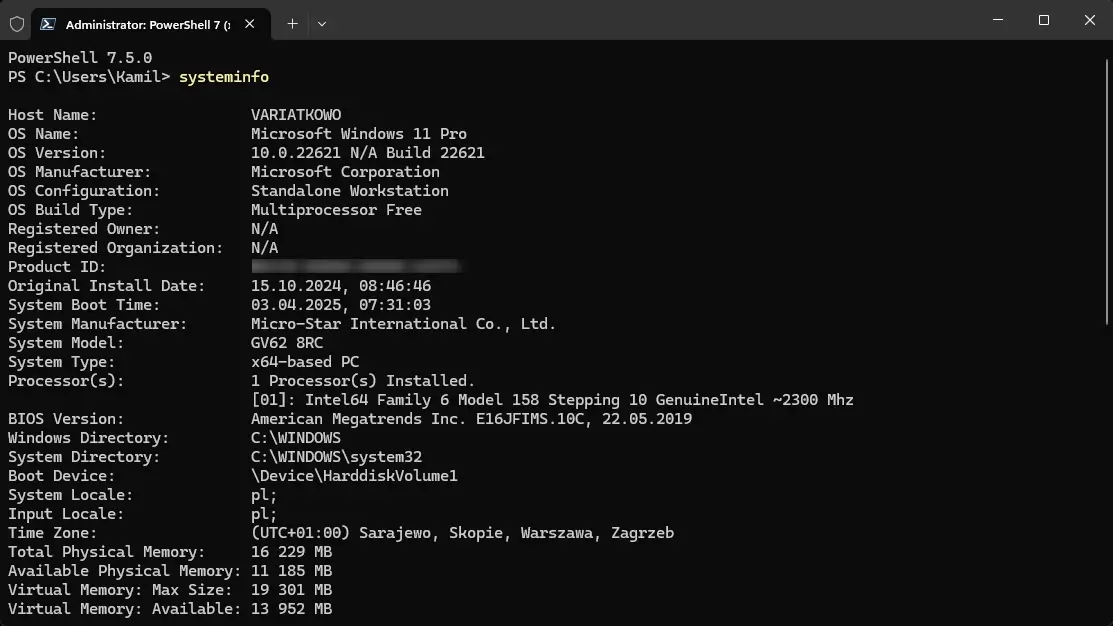The height and width of the screenshot is (626, 1113).
Task: Click the VARIATKOWO host name value
Action: (296, 115)
